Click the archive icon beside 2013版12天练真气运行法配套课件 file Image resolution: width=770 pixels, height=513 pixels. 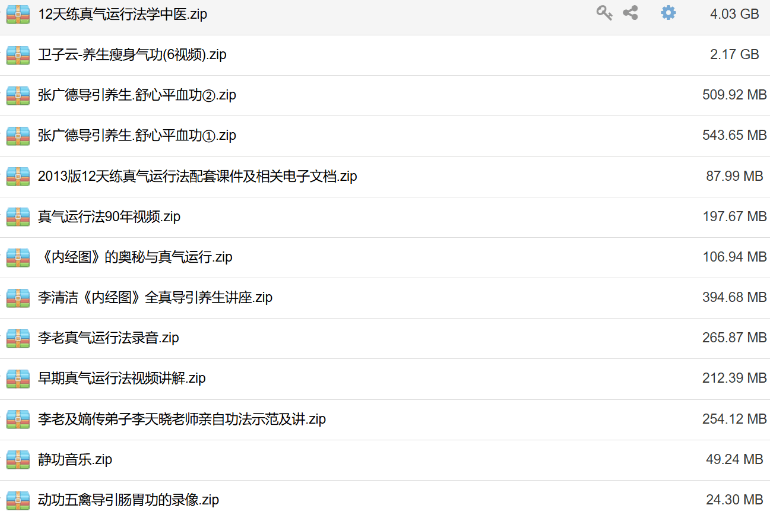coord(18,176)
